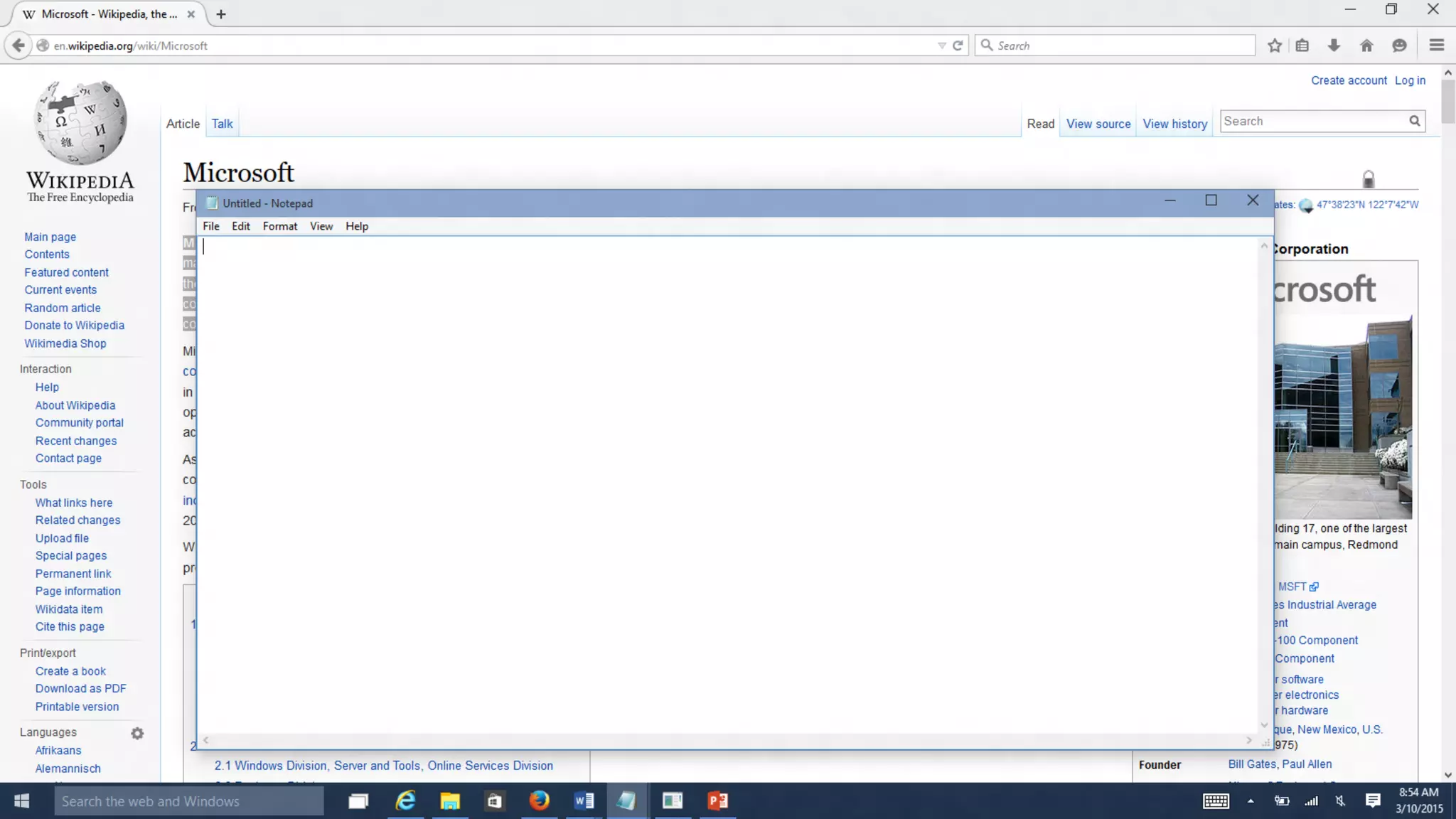1456x819 pixels.
Task: Switch to the Talk tab
Action: click(x=222, y=124)
